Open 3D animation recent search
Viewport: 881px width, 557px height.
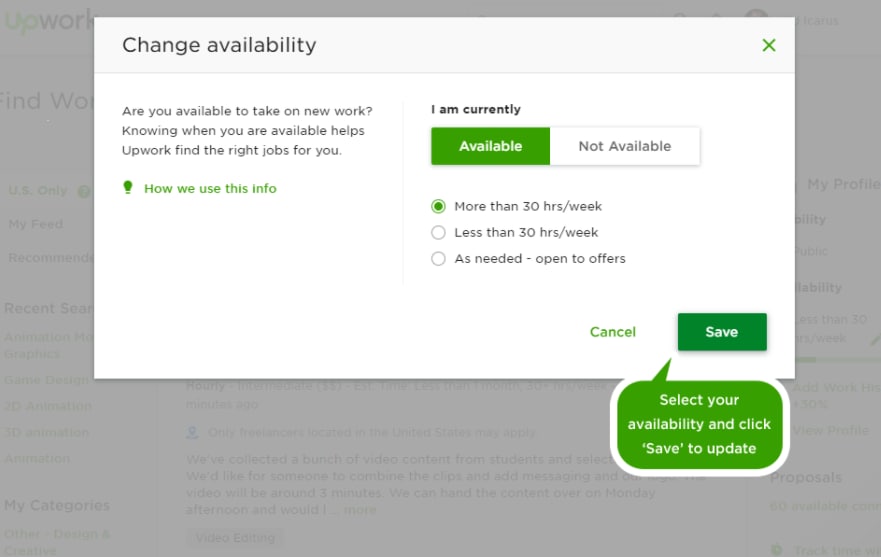click(x=46, y=432)
